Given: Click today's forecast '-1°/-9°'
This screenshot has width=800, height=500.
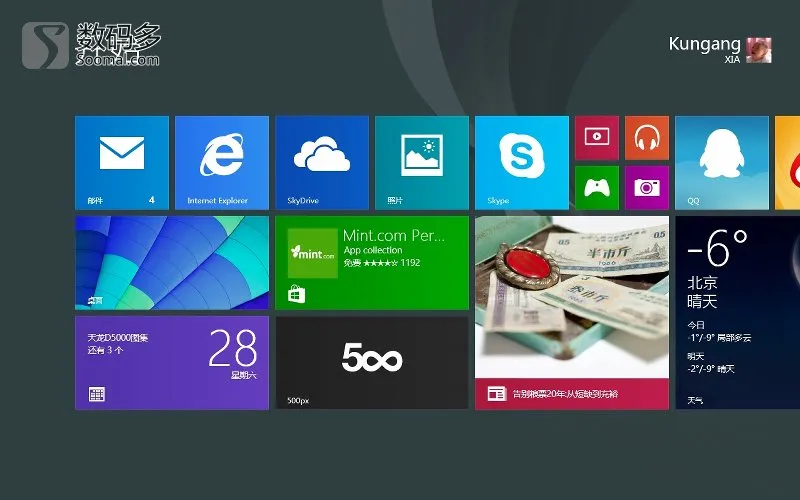Looking at the screenshot, I should click(700, 338).
